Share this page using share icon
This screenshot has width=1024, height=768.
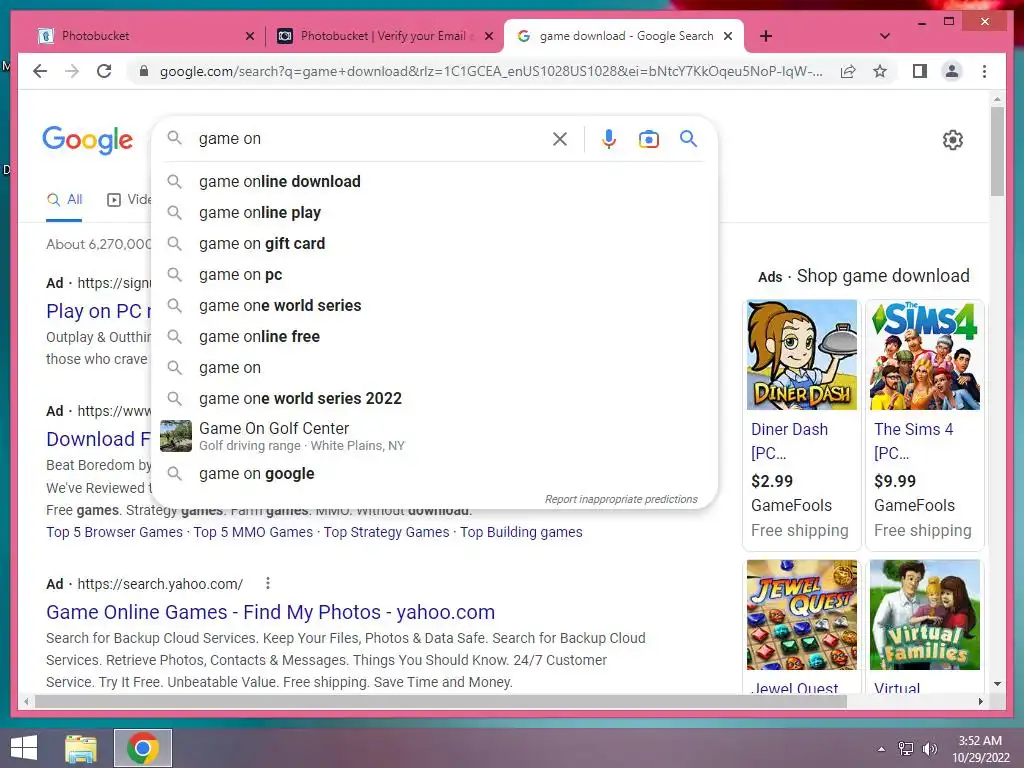(848, 71)
